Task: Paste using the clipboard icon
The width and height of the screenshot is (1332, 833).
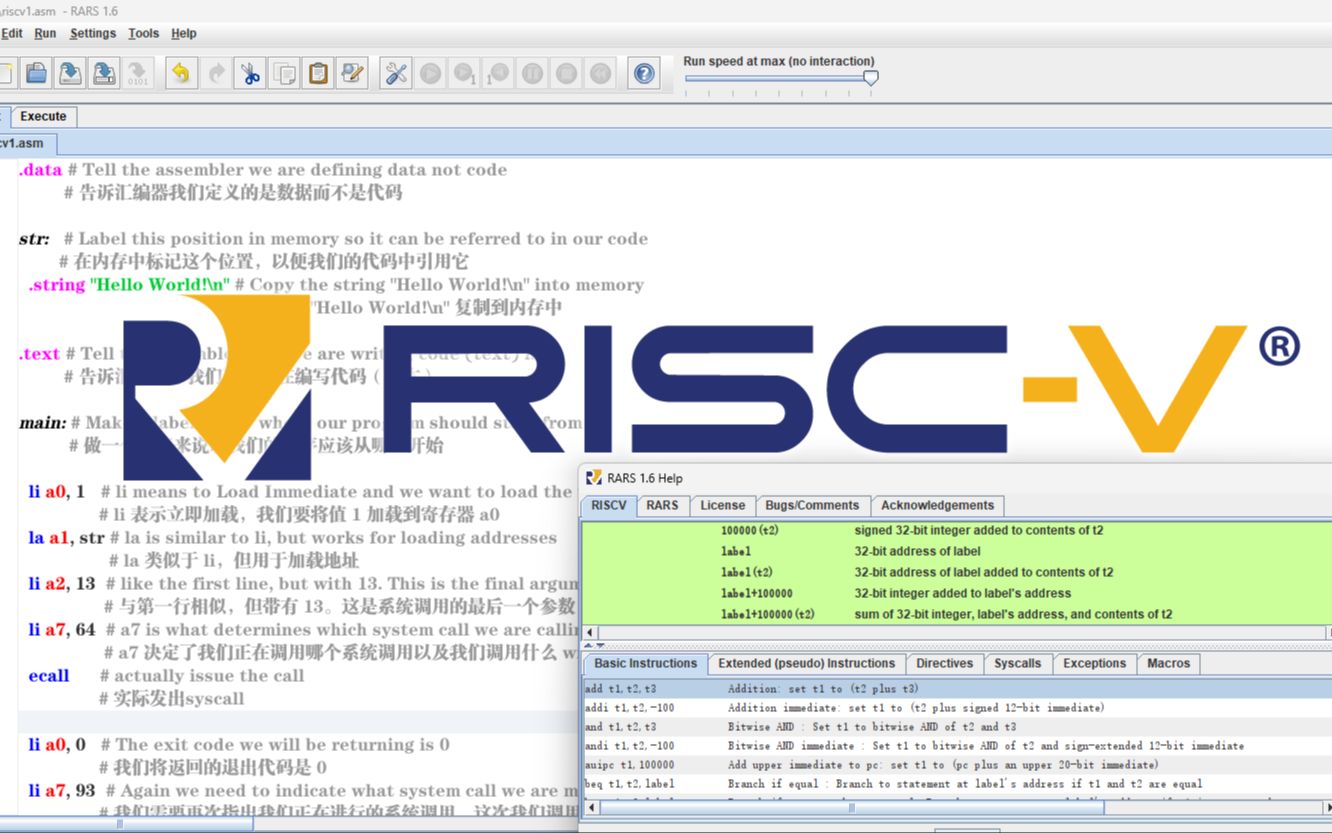Action: click(x=318, y=73)
